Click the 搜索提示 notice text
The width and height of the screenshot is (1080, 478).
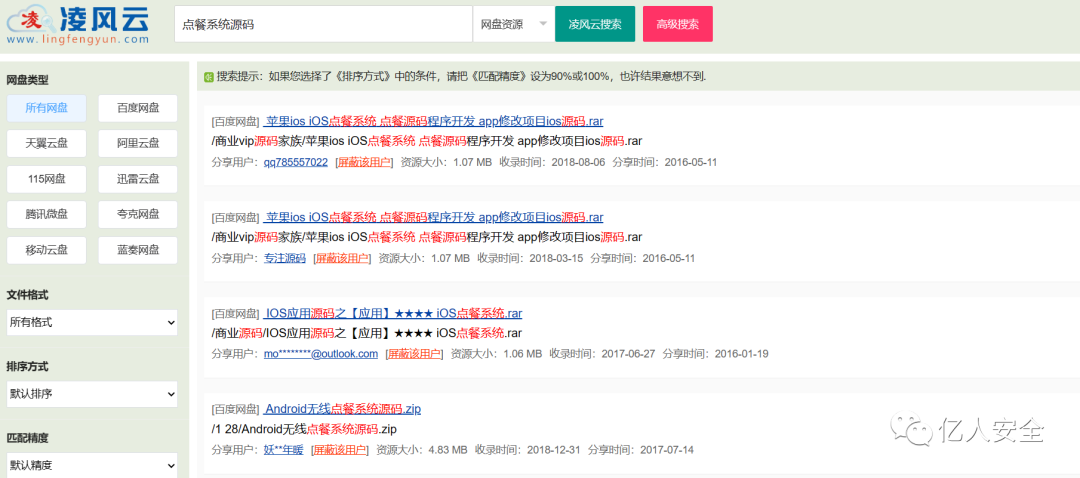click(x=461, y=76)
